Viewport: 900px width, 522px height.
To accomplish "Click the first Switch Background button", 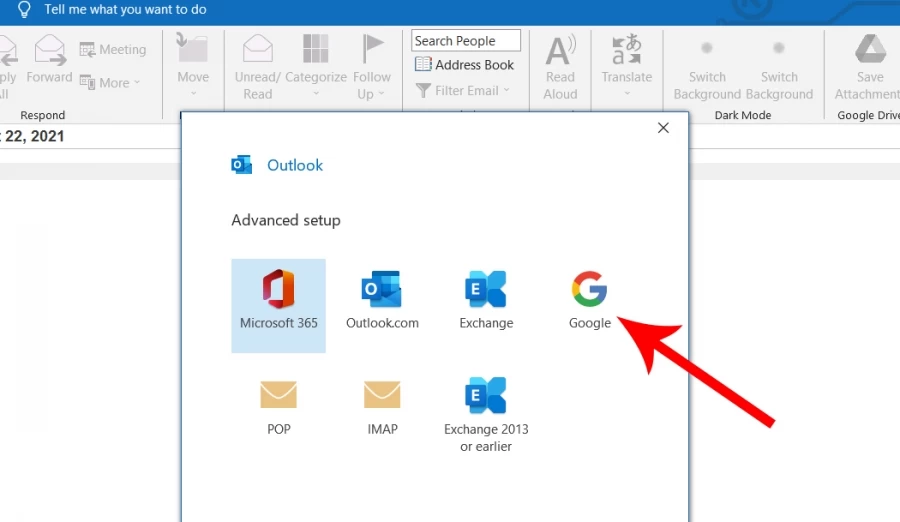I will (707, 69).
